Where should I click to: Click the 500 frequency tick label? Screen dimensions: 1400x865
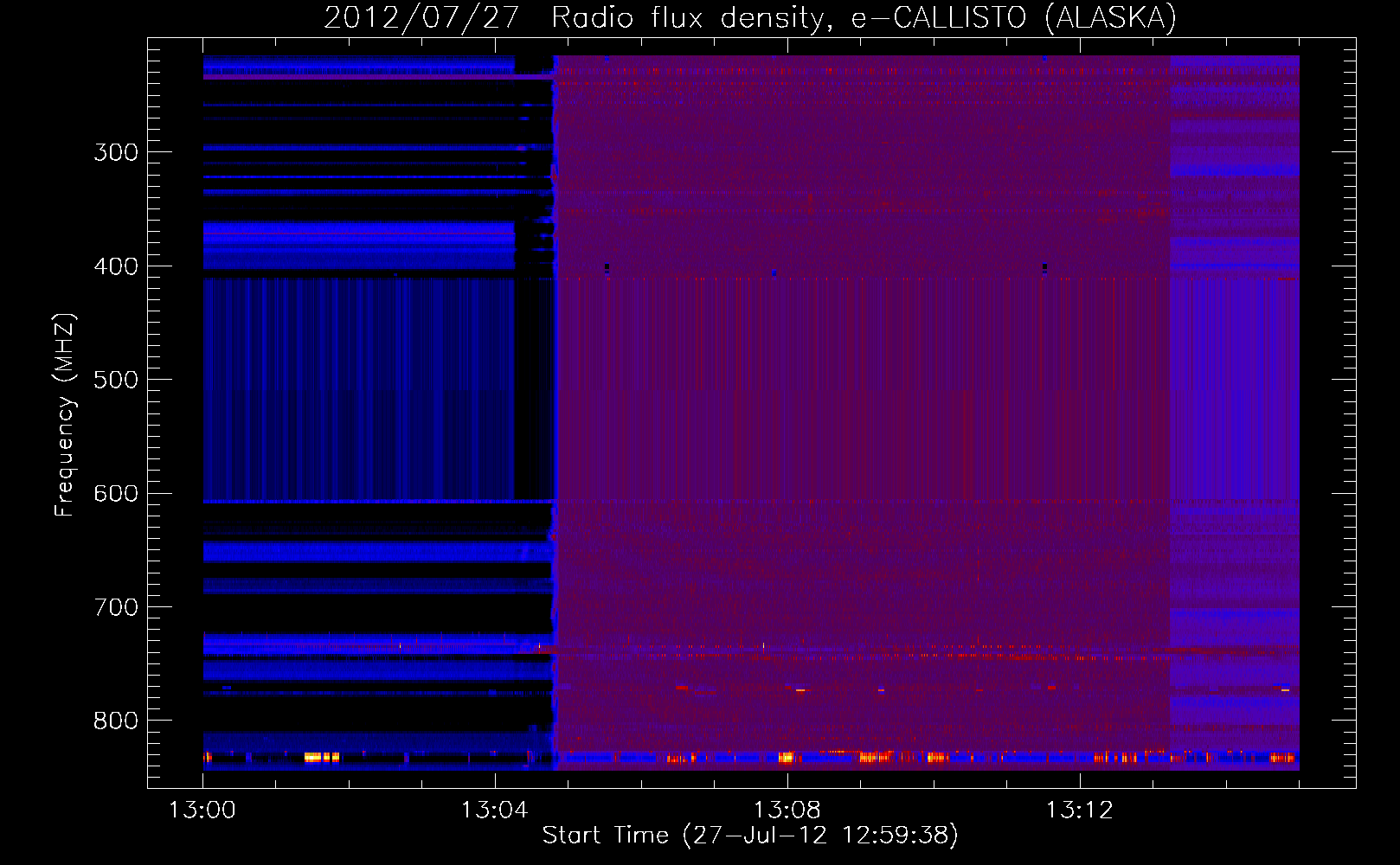pyautogui.click(x=116, y=380)
